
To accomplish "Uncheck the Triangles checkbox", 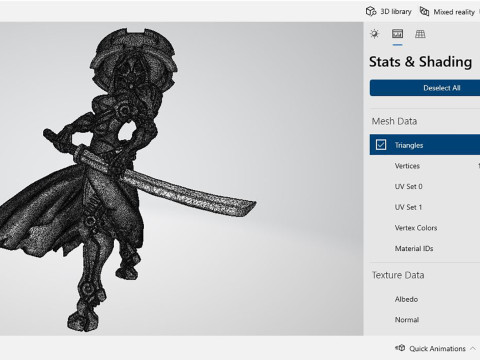I will pos(381,145).
